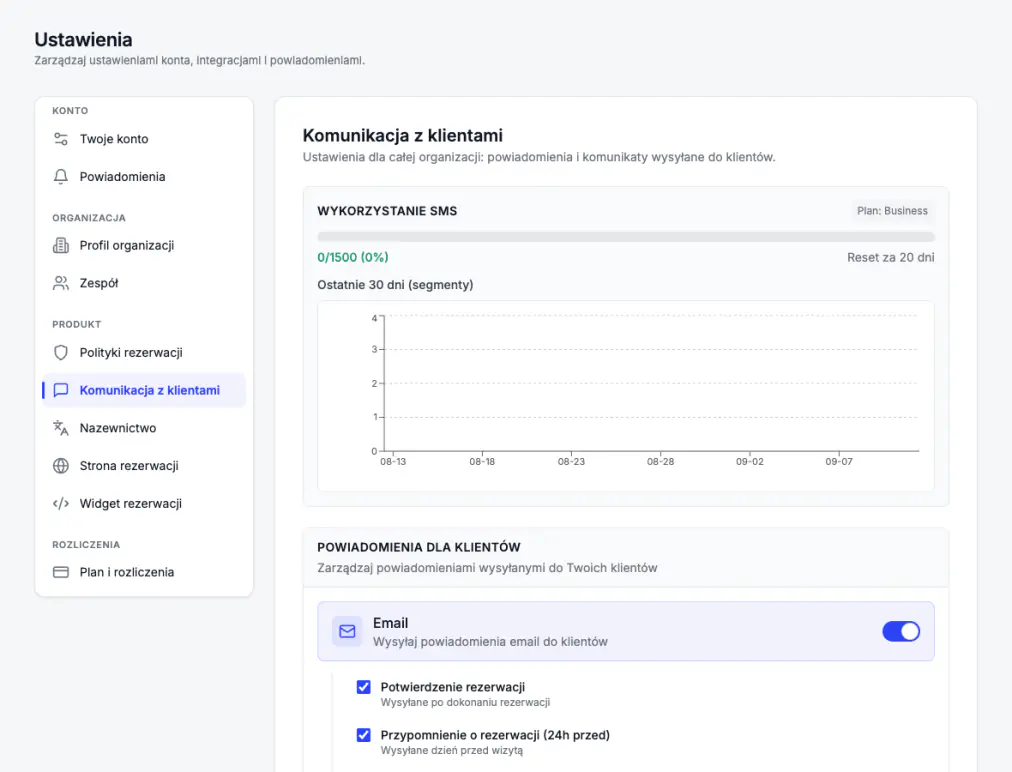Click the 08-28 date on chart axis

click(660, 462)
